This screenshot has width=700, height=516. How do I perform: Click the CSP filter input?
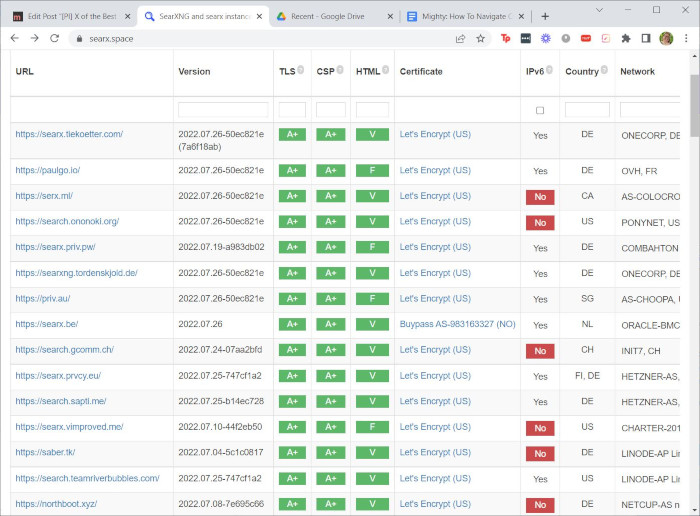pyautogui.click(x=331, y=110)
